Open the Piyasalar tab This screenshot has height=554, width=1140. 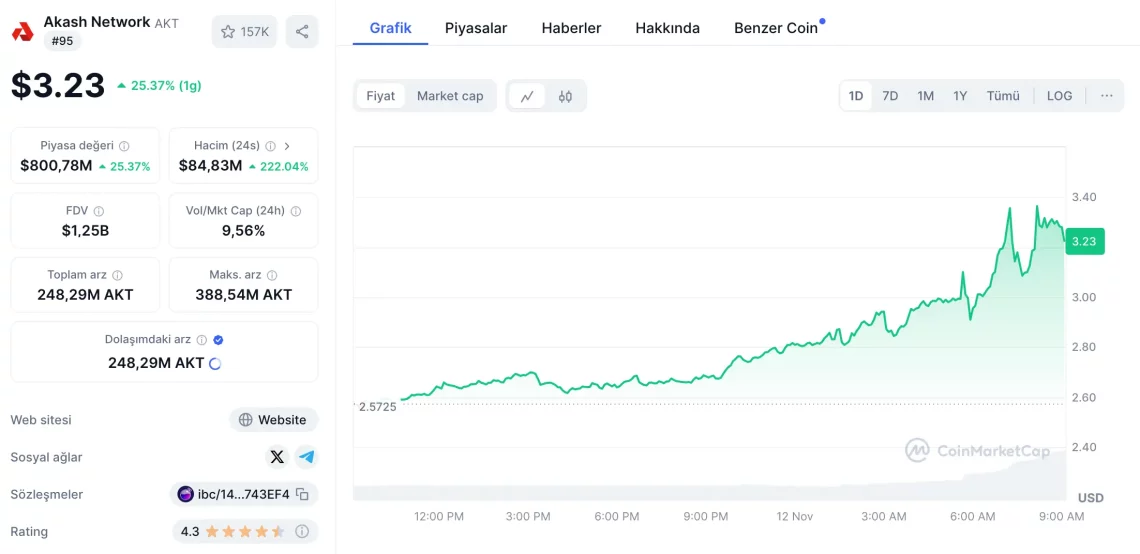(x=476, y=28)
